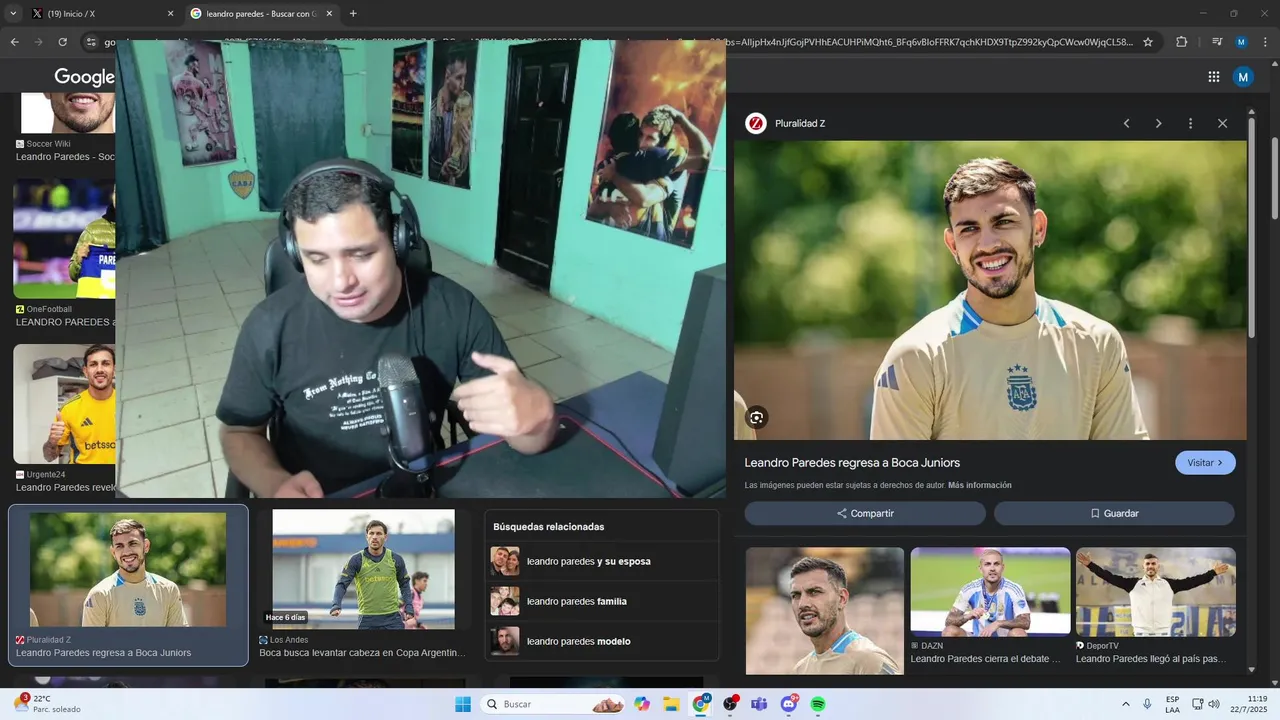Image resolution: width=1280 pixels, height=720 pixels.
Task: Open the weather widget 22°C Parc. soleado
Action: pyautogui.click(x=48, y=704)
